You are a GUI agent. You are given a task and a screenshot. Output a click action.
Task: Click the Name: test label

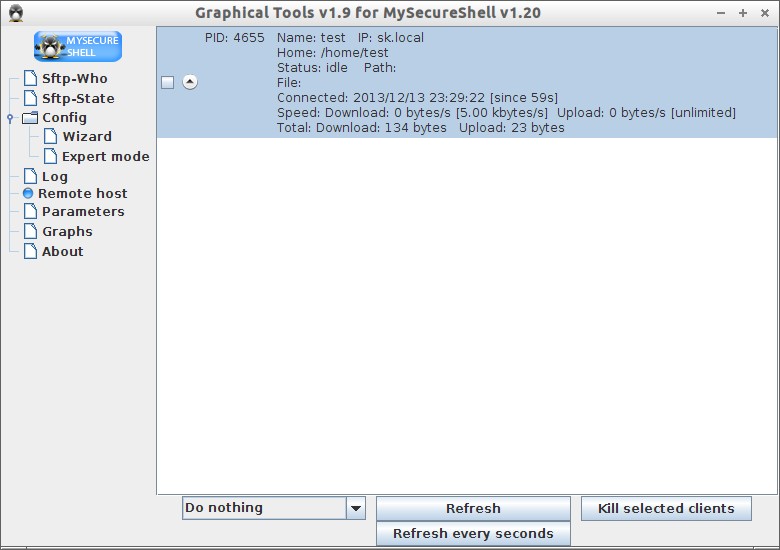tap(311, 38)
